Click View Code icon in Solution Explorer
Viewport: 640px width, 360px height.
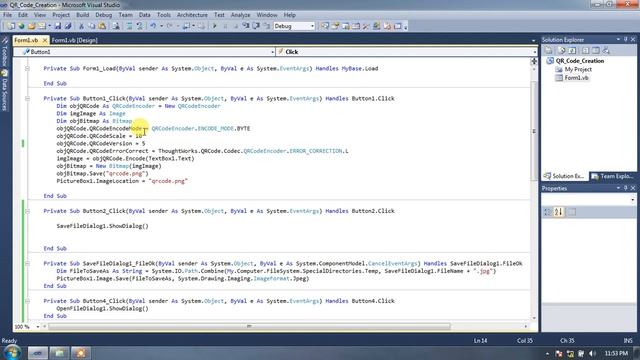pos(585,50)
